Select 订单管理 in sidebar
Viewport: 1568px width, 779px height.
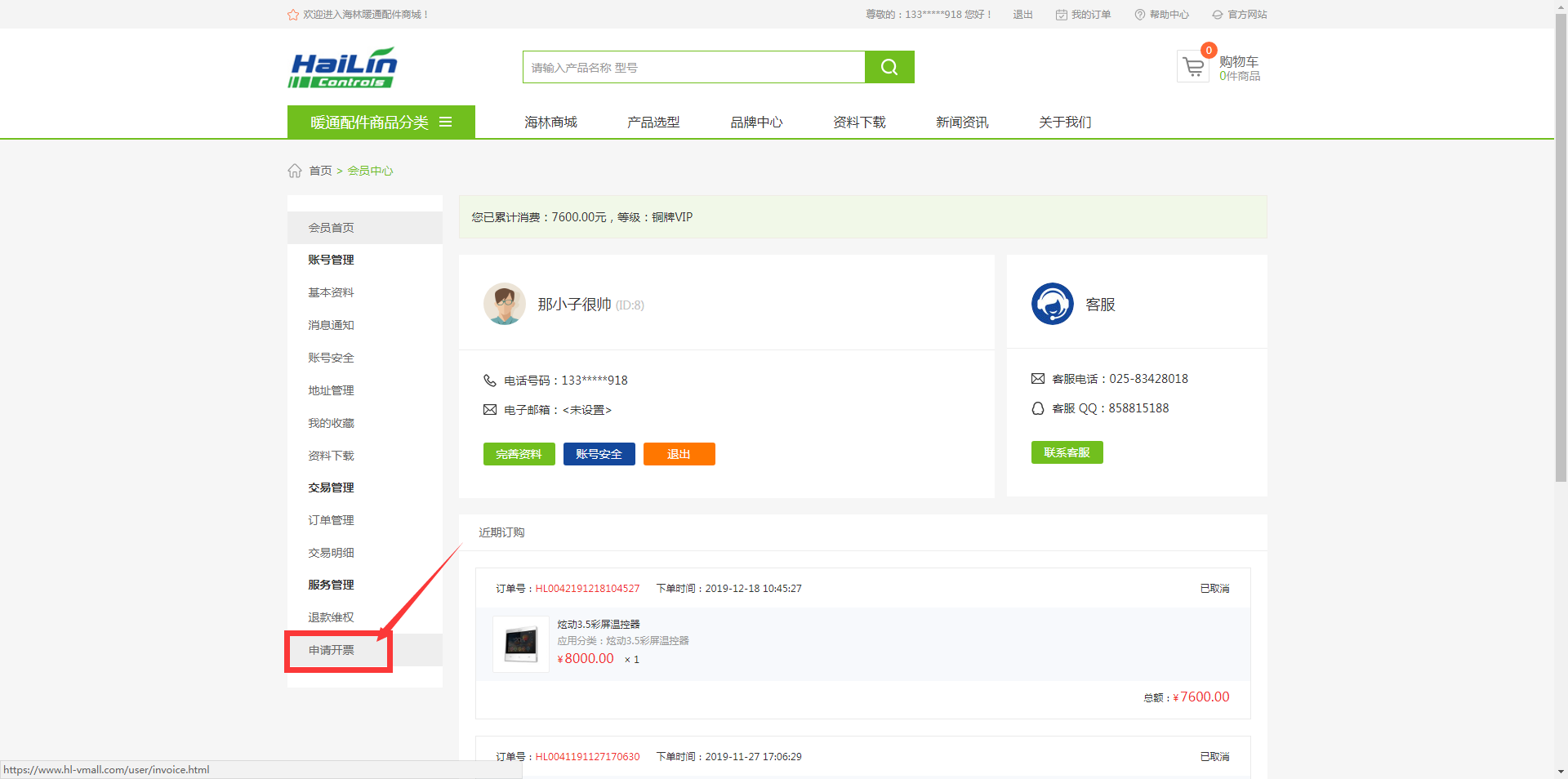pos(331,520)
